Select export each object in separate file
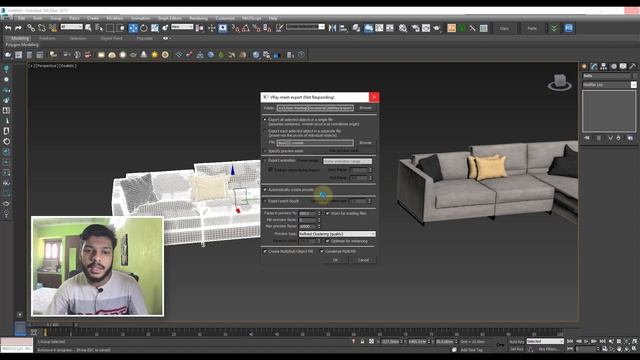Image resolution: width=640 pixels, height=360 pixels. tap(265, 131)
